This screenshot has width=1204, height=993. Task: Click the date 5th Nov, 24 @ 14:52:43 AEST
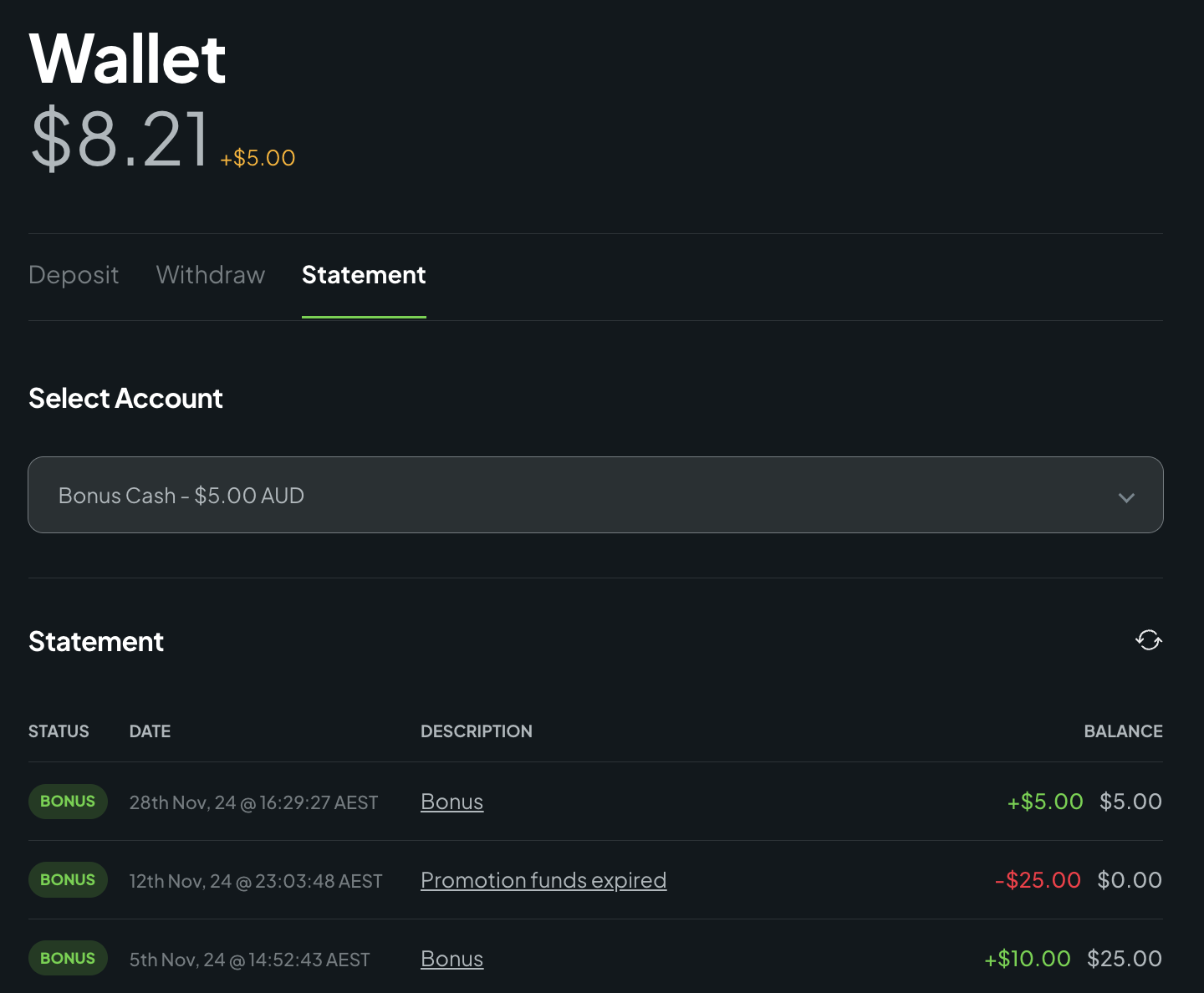(249, 960)
